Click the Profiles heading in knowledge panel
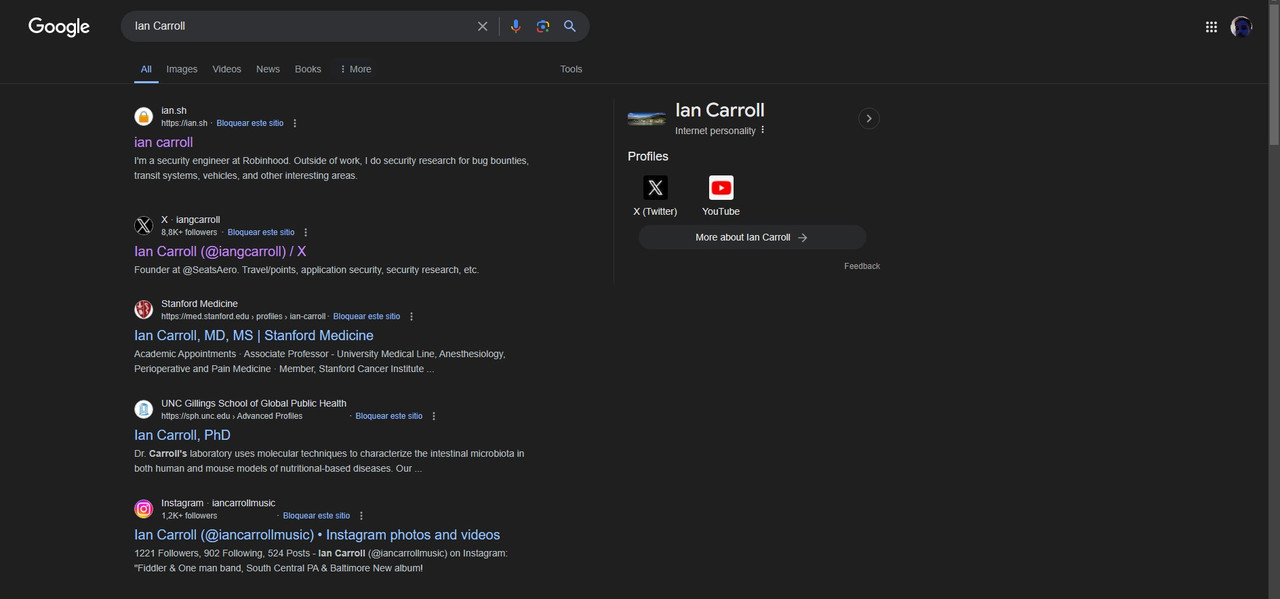The image size is (1280, 599). [x=648, y=156]
